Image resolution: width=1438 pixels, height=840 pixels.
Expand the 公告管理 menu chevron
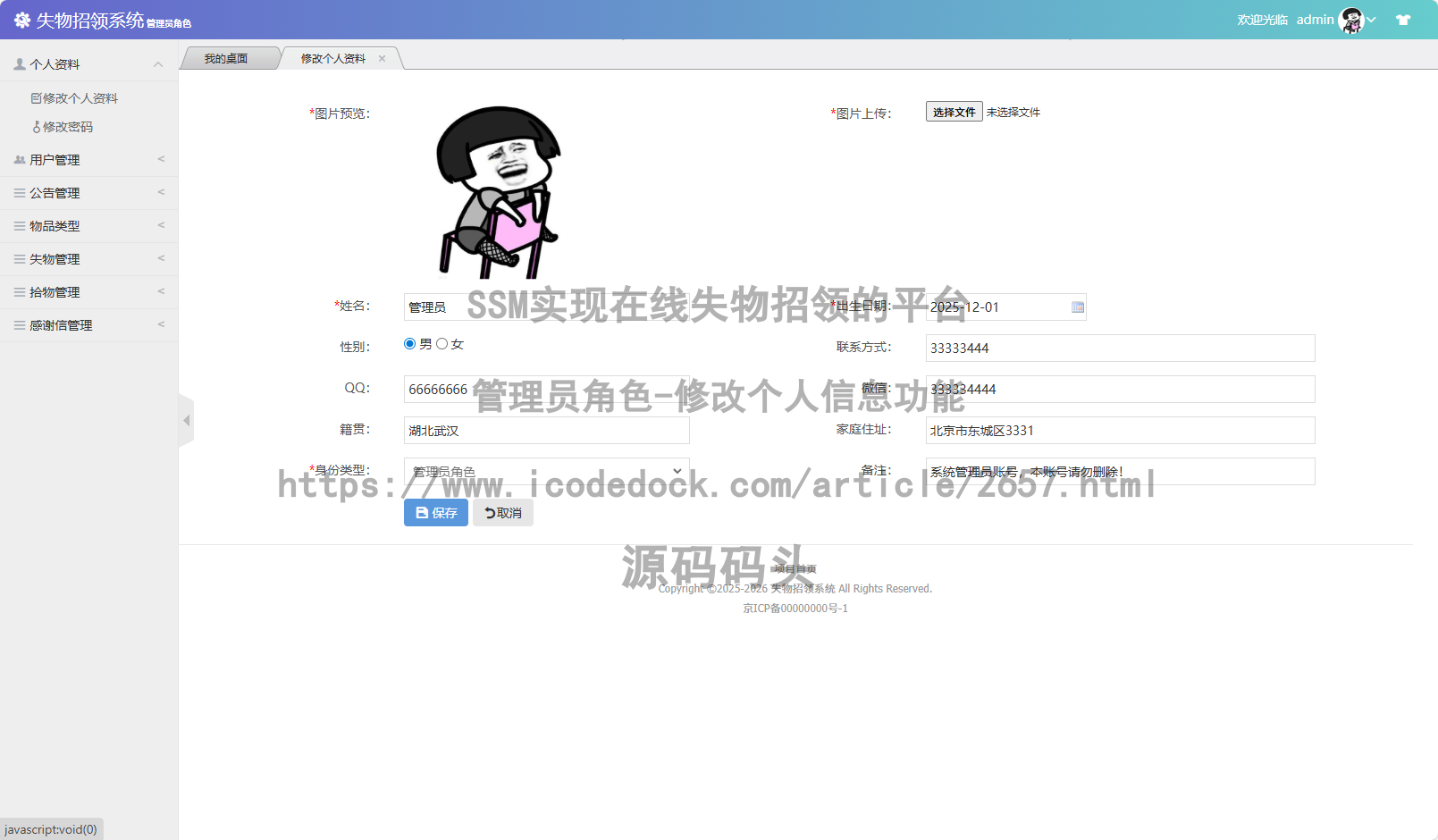[x=161, y=192]
